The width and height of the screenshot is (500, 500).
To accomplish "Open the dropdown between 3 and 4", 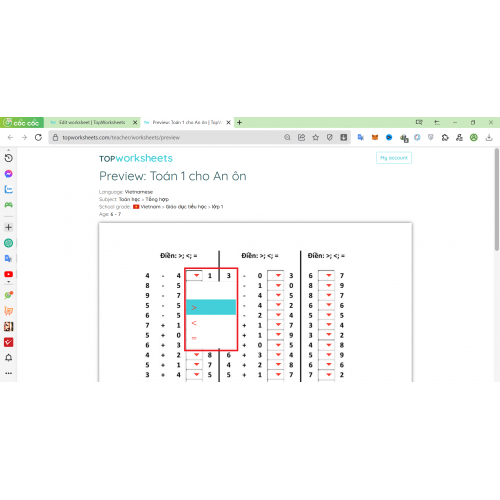I will point(326,325).
